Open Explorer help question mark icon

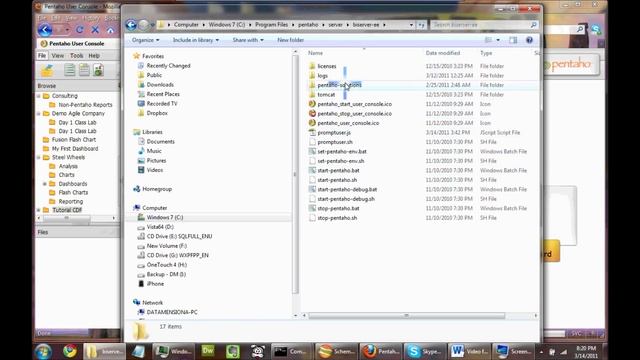pyautogui.click(x=529, y=40)
